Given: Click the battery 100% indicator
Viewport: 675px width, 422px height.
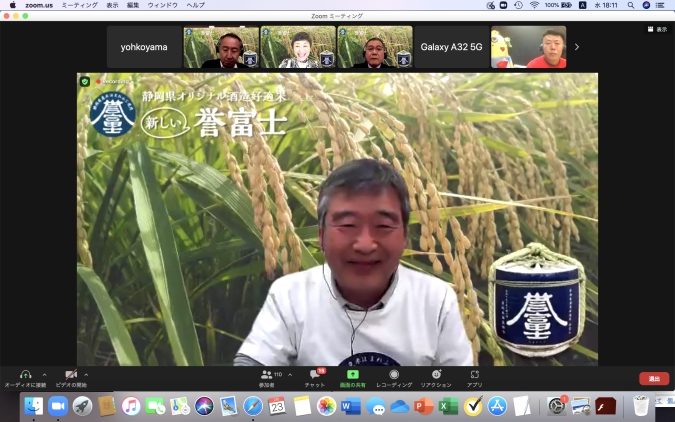Looking at the screenshot, I should coord(558,5).
